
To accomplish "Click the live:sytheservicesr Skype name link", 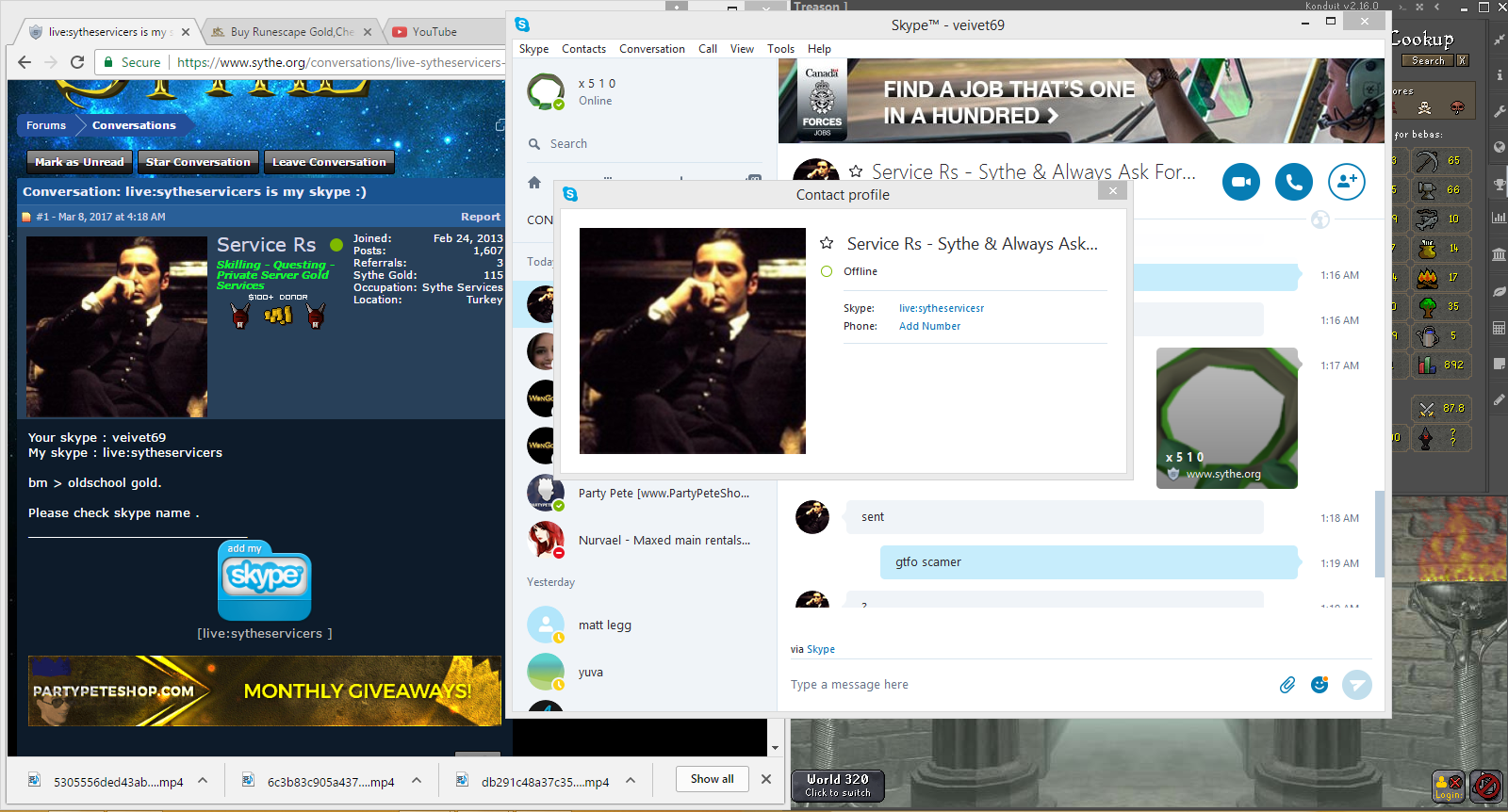I will 941,308.
